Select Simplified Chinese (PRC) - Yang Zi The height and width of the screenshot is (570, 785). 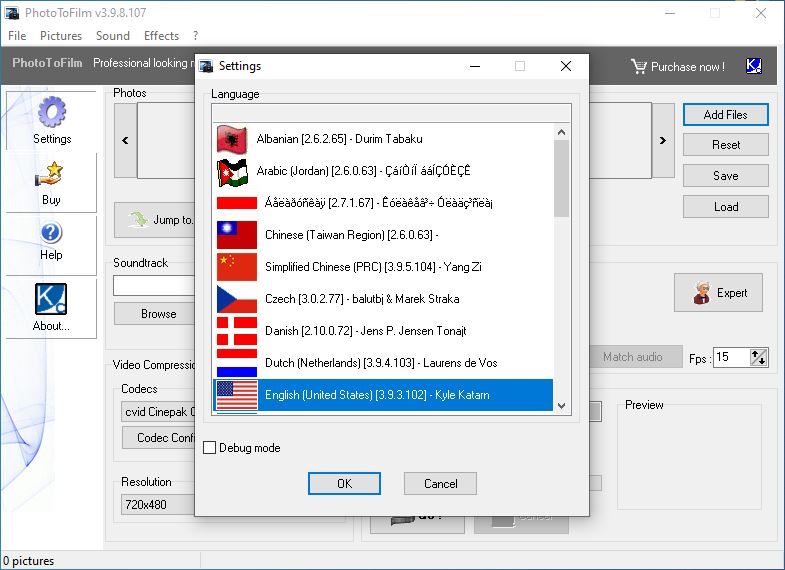[x=383, y=267]
